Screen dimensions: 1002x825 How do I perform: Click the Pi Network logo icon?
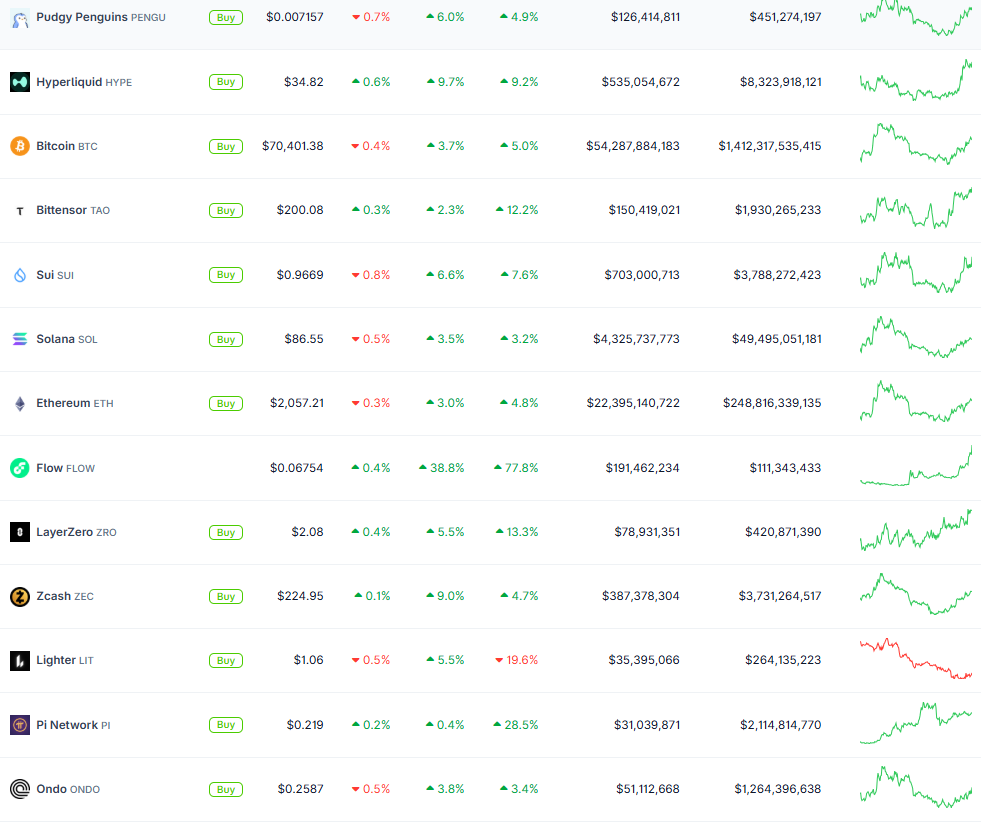click(x=20, y=724)
